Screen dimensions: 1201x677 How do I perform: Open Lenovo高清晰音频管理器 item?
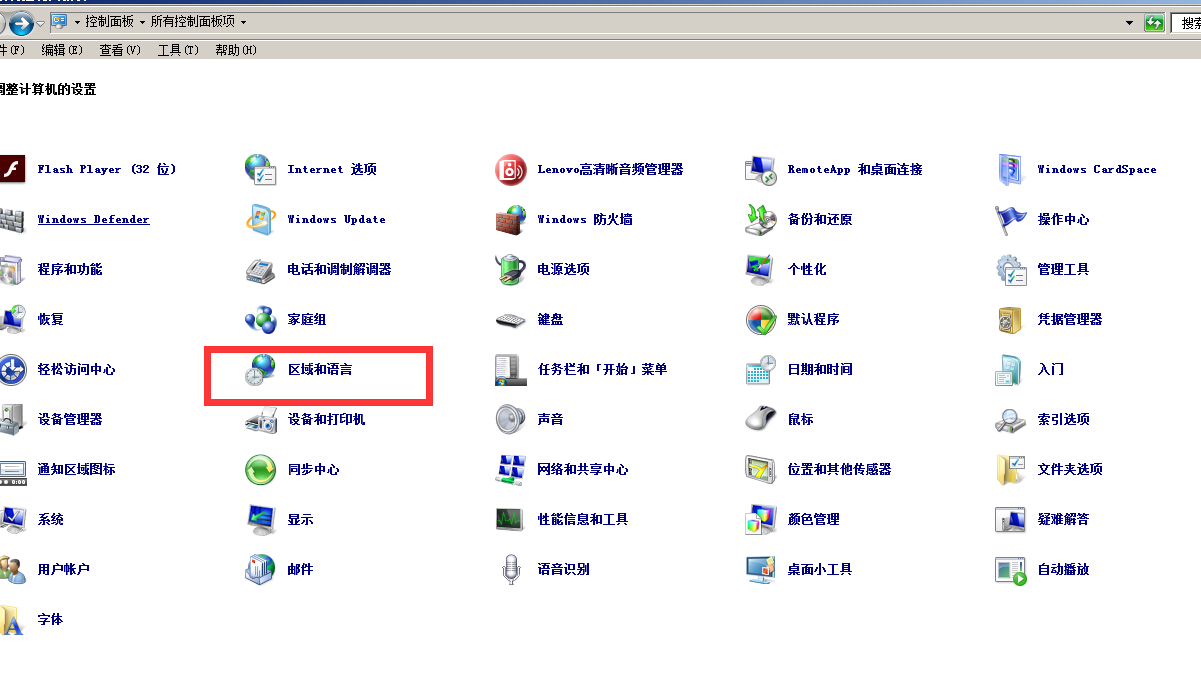coord(589,169)
